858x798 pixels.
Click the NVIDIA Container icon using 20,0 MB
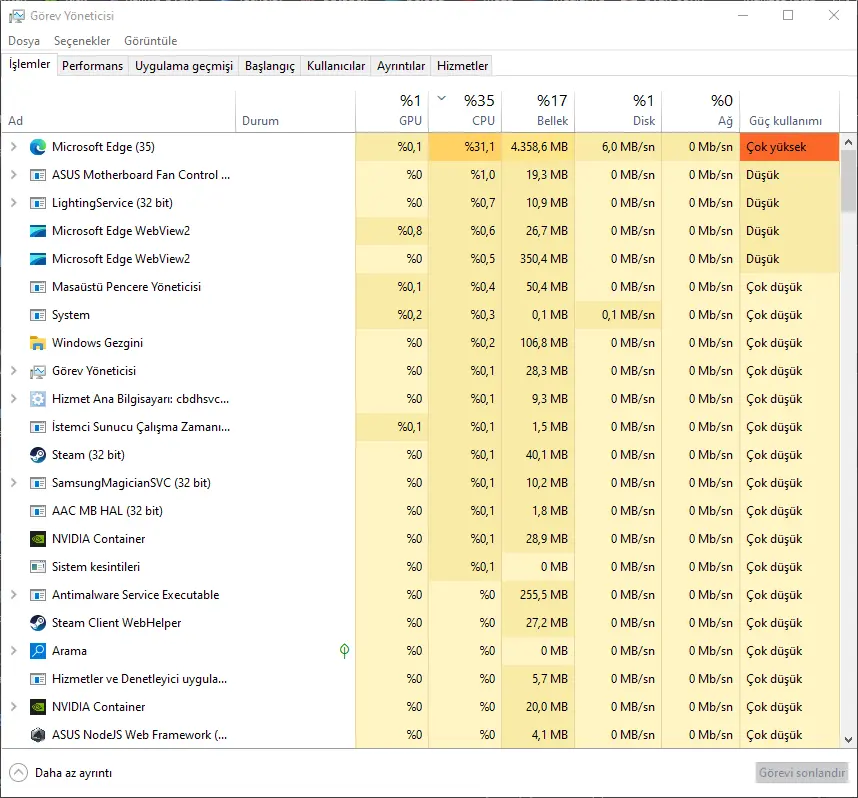pyautogui.click(x=38, y=707)
